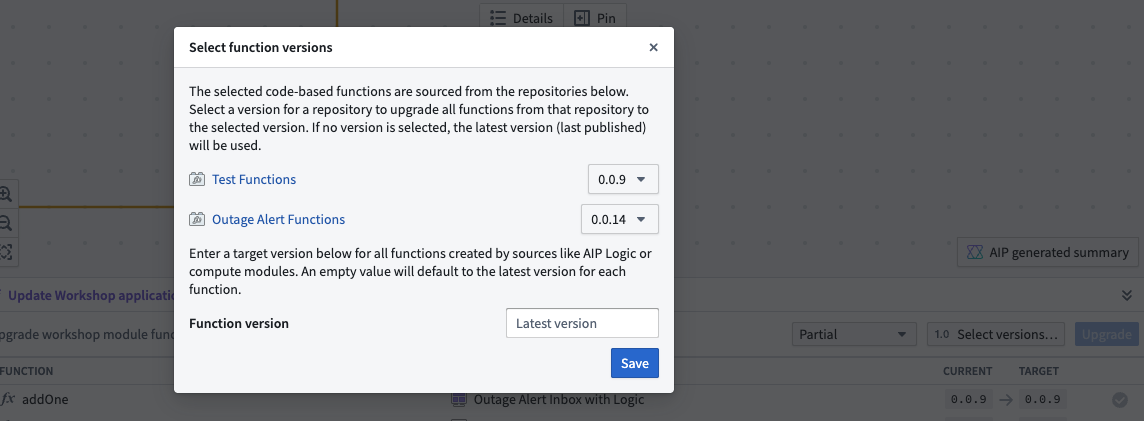Viewport: 1144px width, 421px height.
Task: Click the zoom out magnifier icon
Action: 6,223
